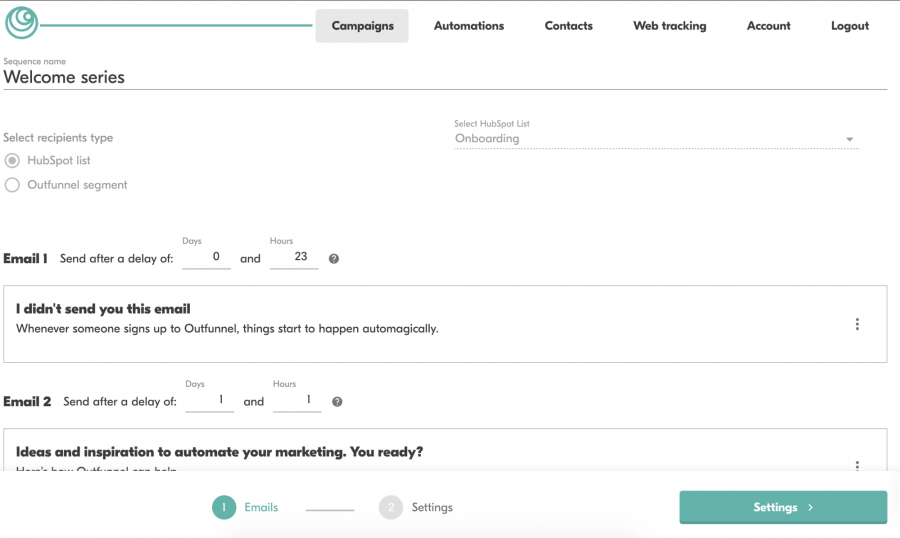
Task: Select the HubSpot list radio button
Action: (12, 161)
